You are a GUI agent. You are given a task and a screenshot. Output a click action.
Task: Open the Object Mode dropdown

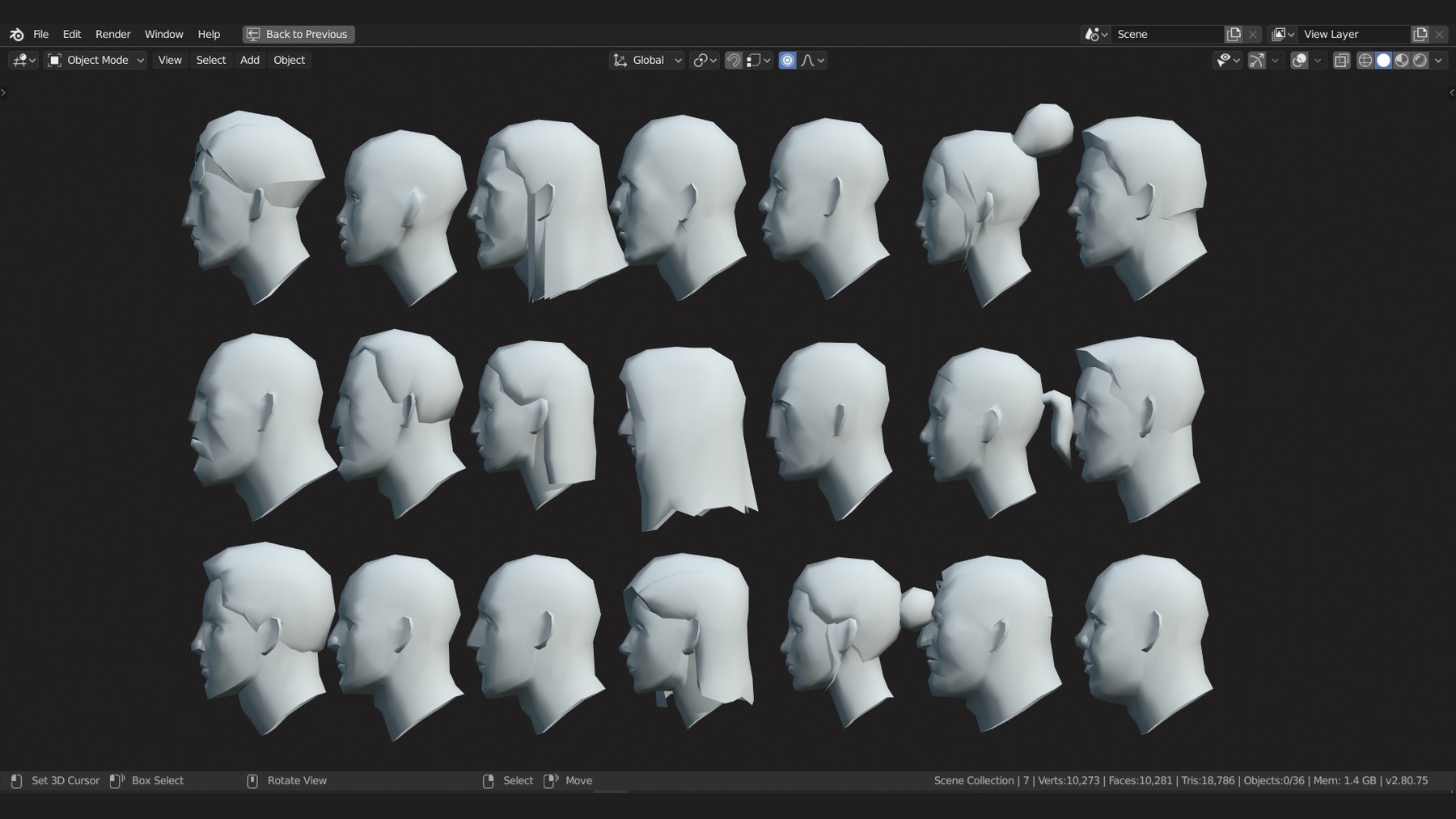click(95, 60)
